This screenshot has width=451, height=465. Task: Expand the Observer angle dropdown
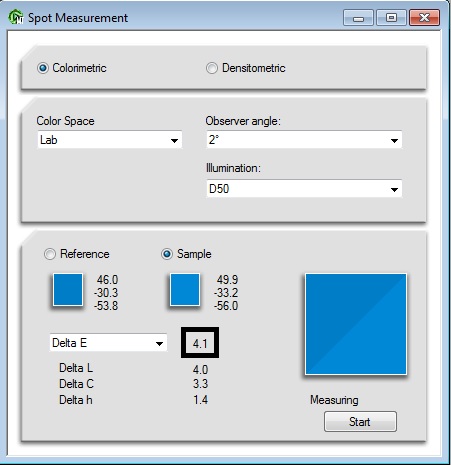tap(304, 140)
